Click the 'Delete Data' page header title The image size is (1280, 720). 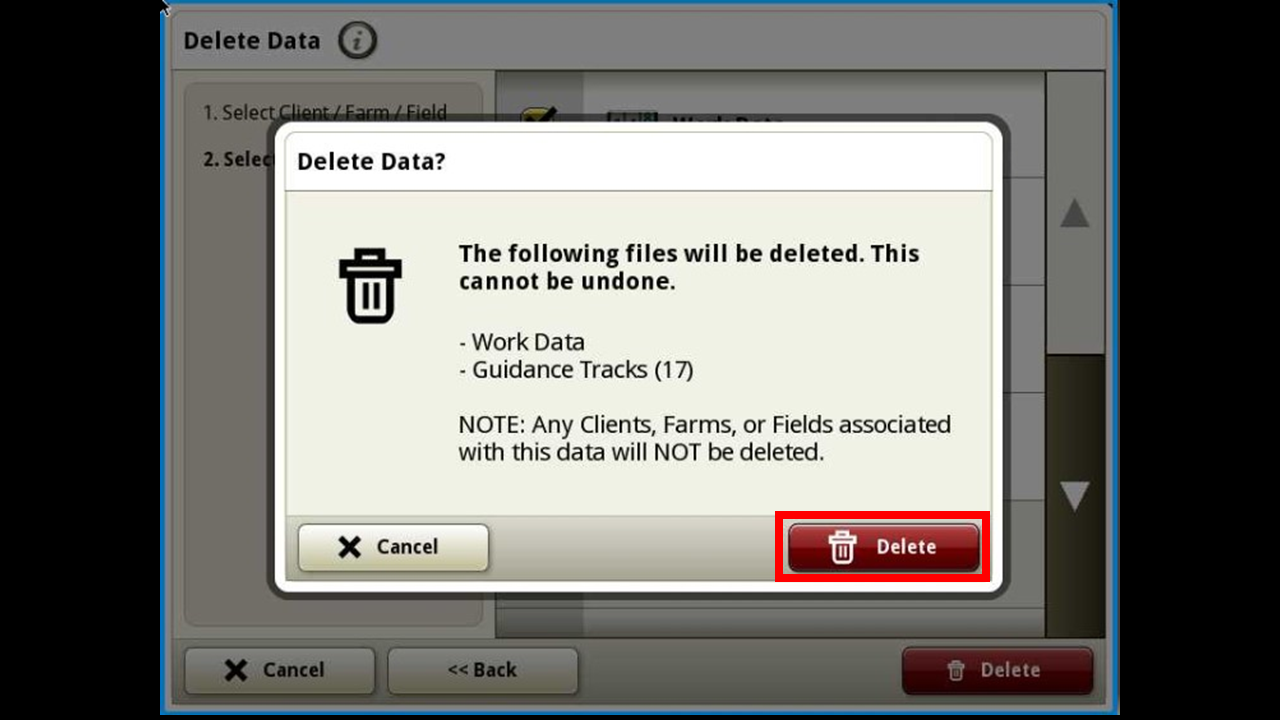(252, 41)
